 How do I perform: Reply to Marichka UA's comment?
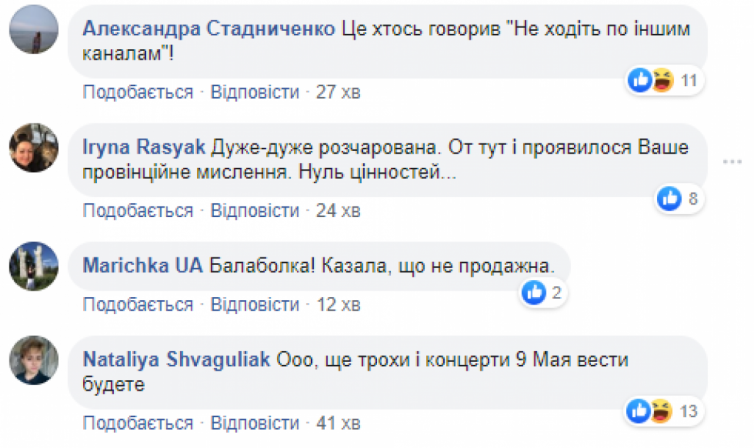(254, 303)
